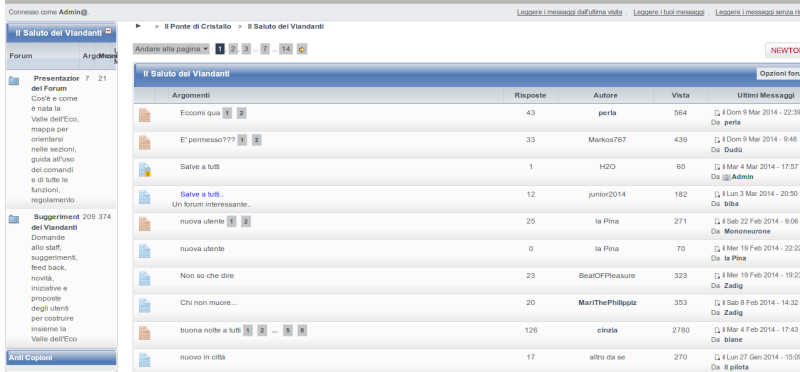The width and height of the screenshot is (800, 372).
Task: Click topic icon of 'nuovo in città' row
Action: coord(144,360)
